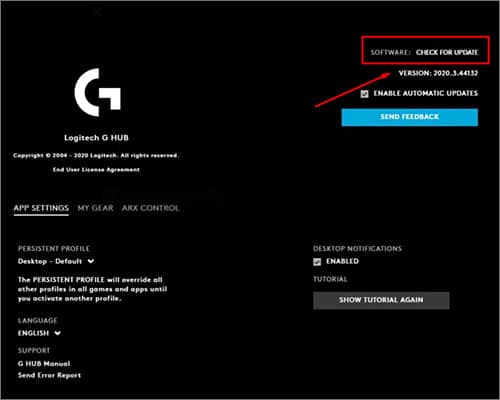Click the PERSISTENT PROFILE heading
The width and height of the screenshot is (500, 400).
pos(54,249)
